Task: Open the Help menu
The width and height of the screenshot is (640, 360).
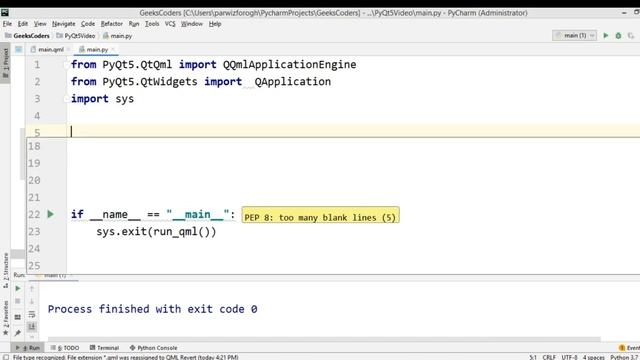Action: point(215,24)
